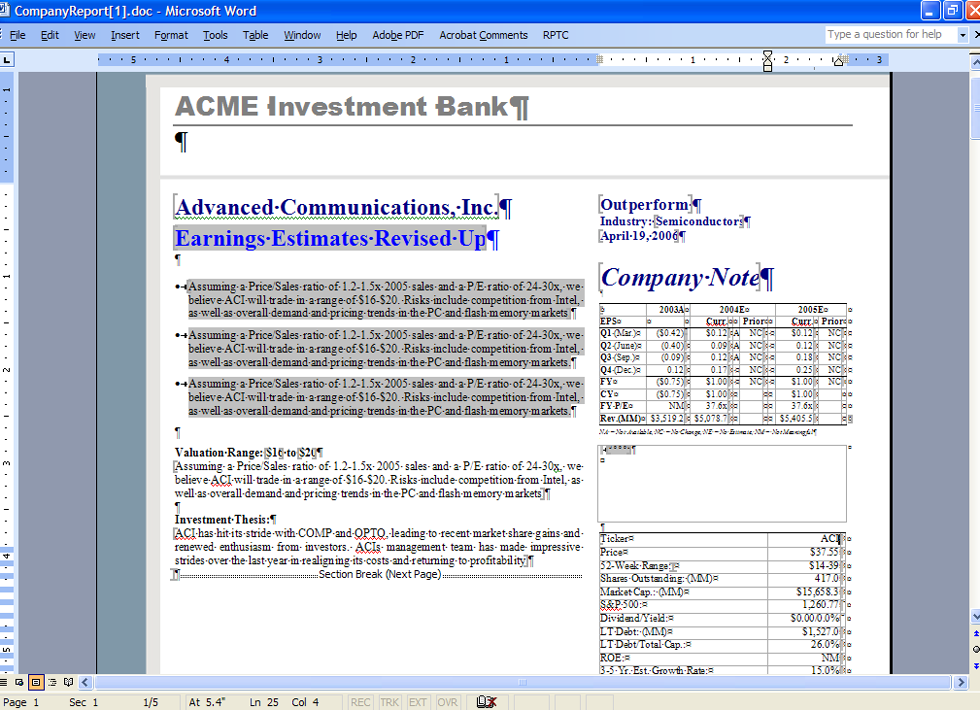Toggle REC macro recording in status bar
Viewport: 980px width, 710px height.
coord(360,702)
